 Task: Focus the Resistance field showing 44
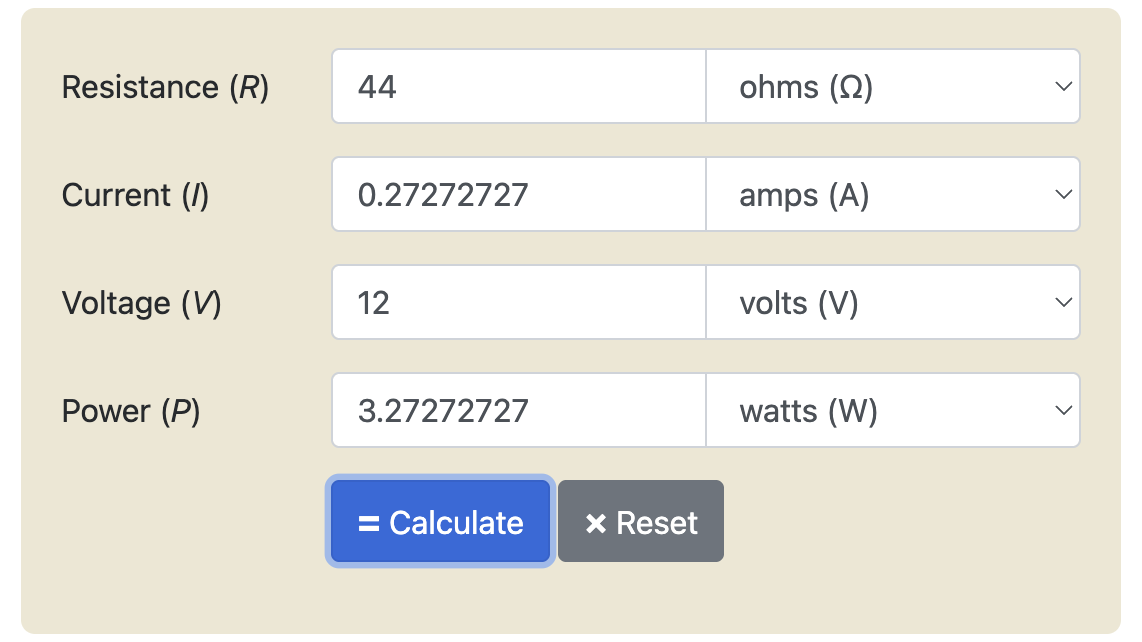[519, 87]
